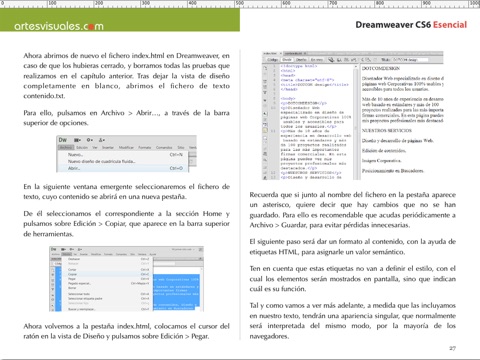Open the Formato menu in the Archivo menu screenshot

(145, 147)
